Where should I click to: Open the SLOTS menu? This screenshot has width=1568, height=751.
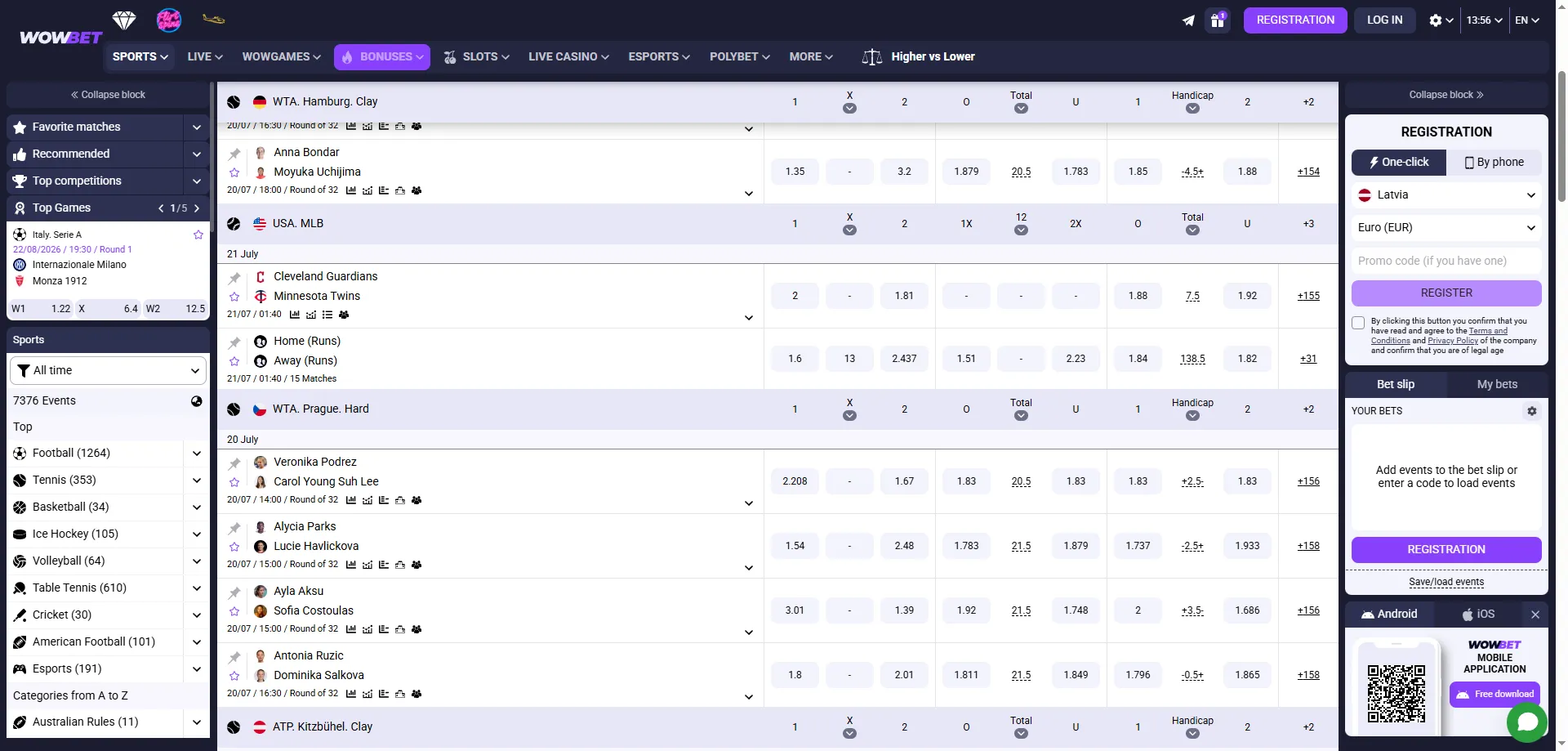pyautogui.click(x=477, y=56)
